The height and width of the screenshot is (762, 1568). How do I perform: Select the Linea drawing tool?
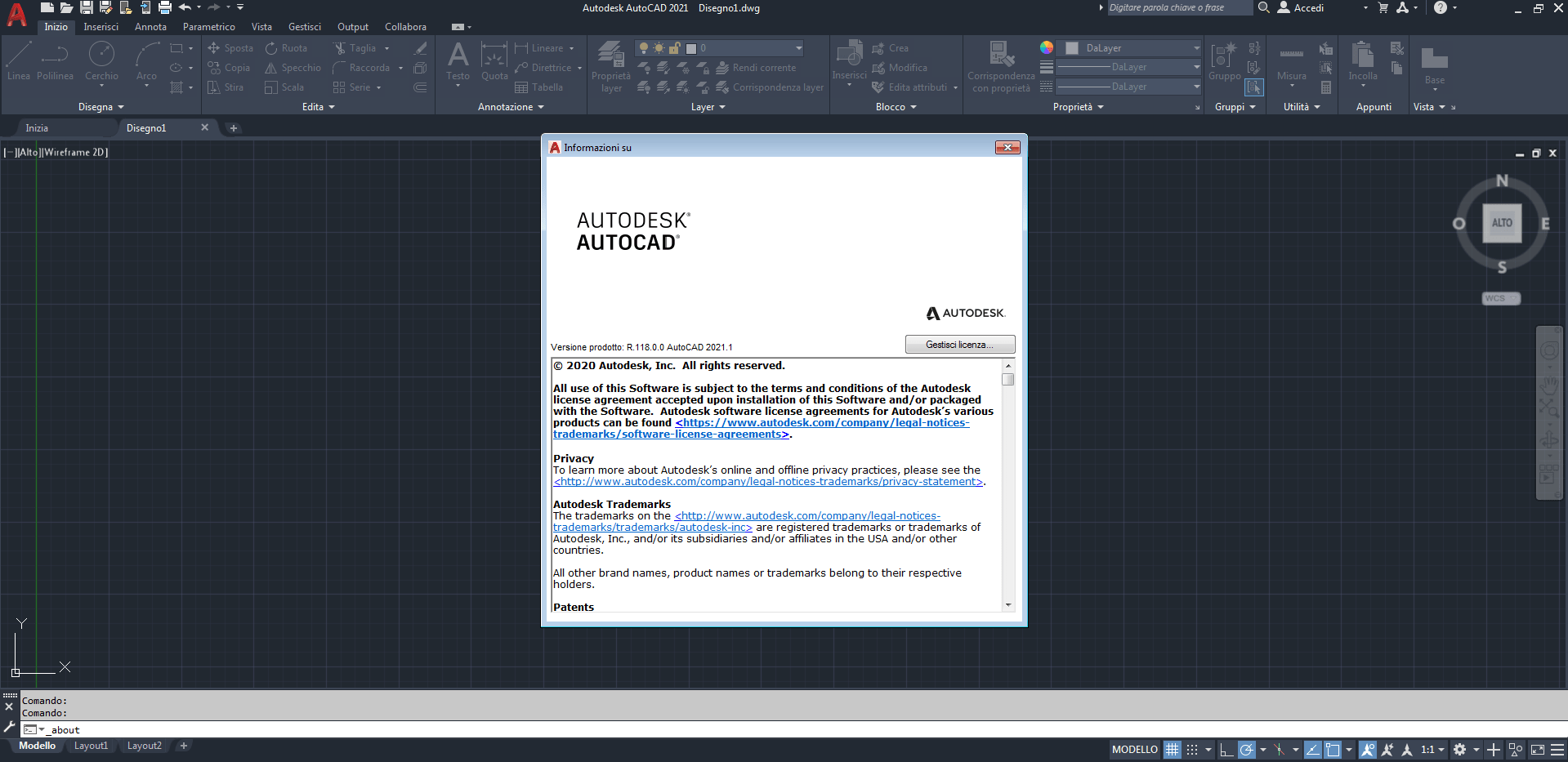click(x=19, y=61)
